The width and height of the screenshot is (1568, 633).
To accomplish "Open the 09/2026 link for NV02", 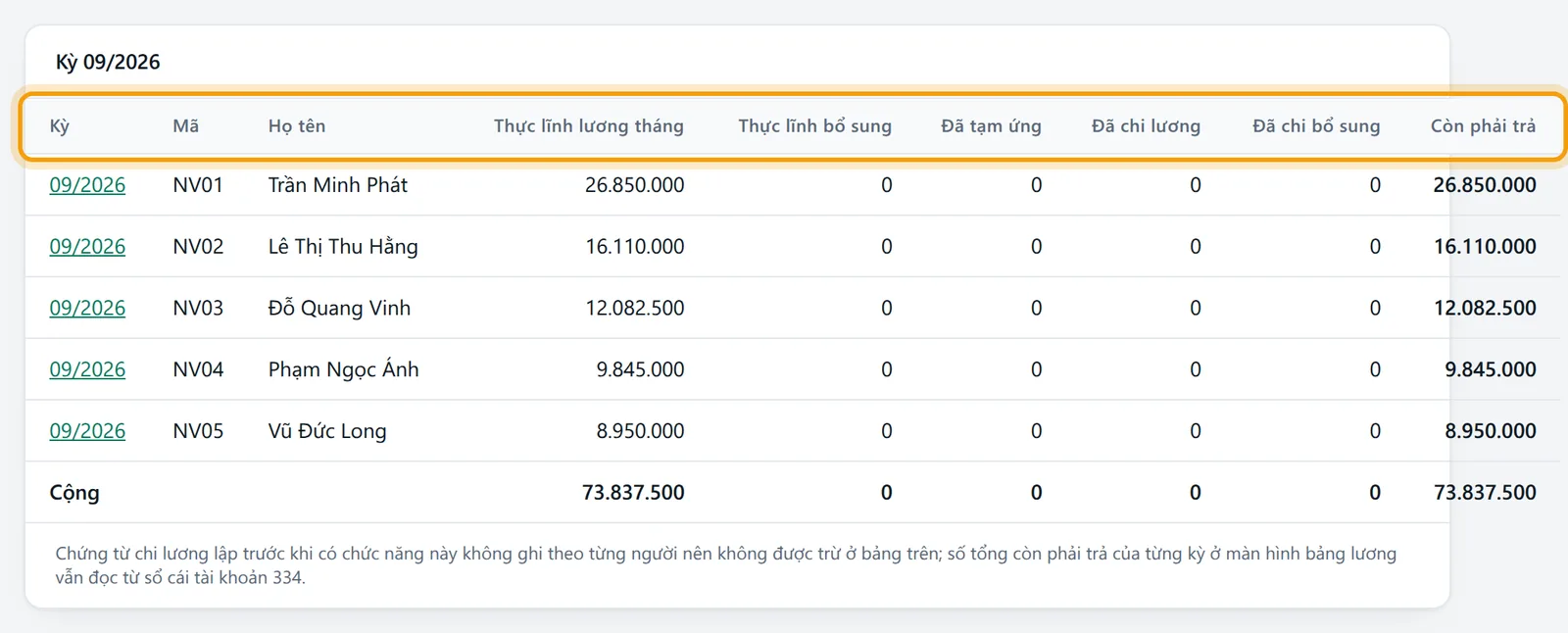I will [x=87, y=247].
